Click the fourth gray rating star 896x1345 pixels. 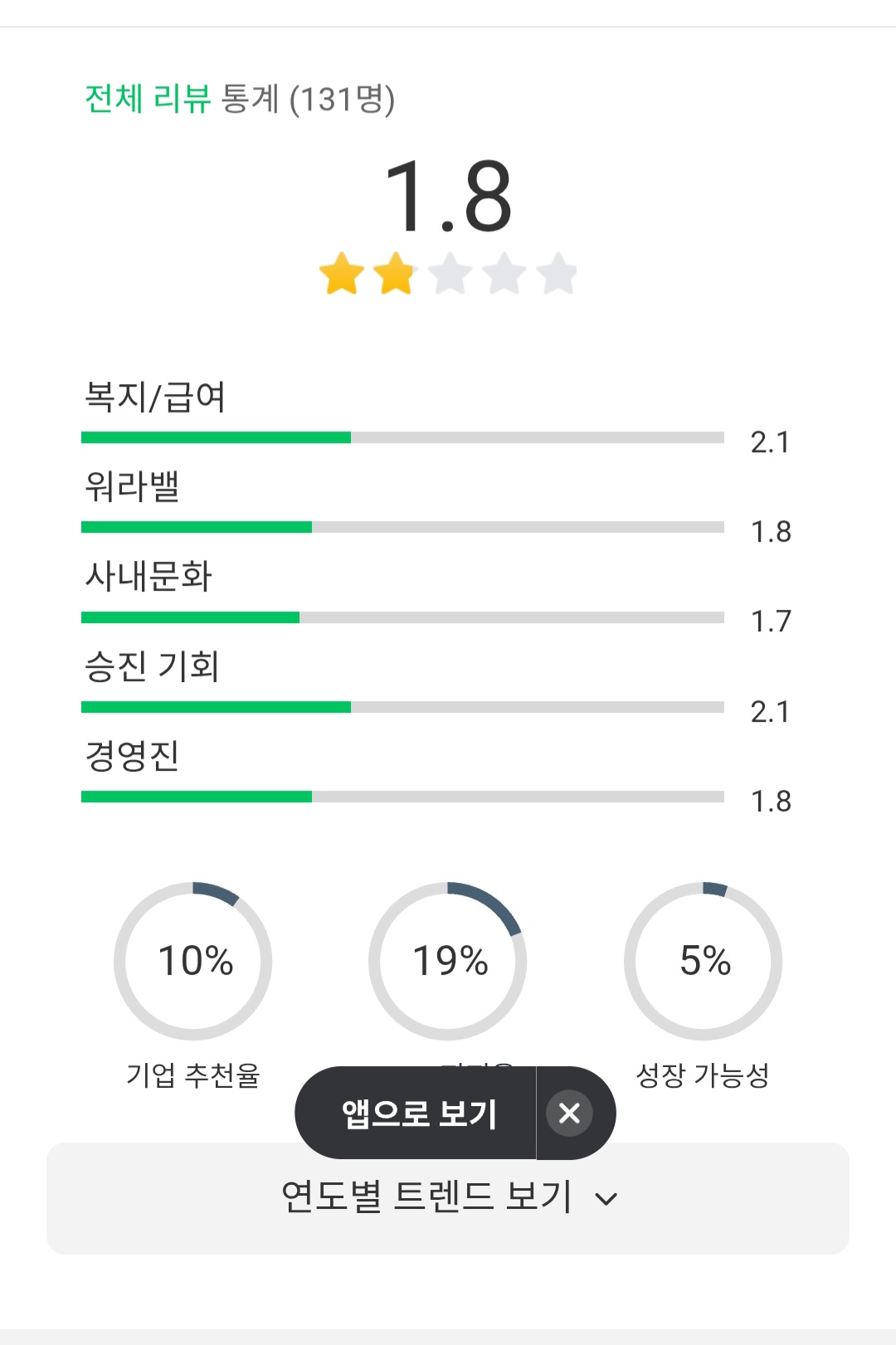click(504, 274)
